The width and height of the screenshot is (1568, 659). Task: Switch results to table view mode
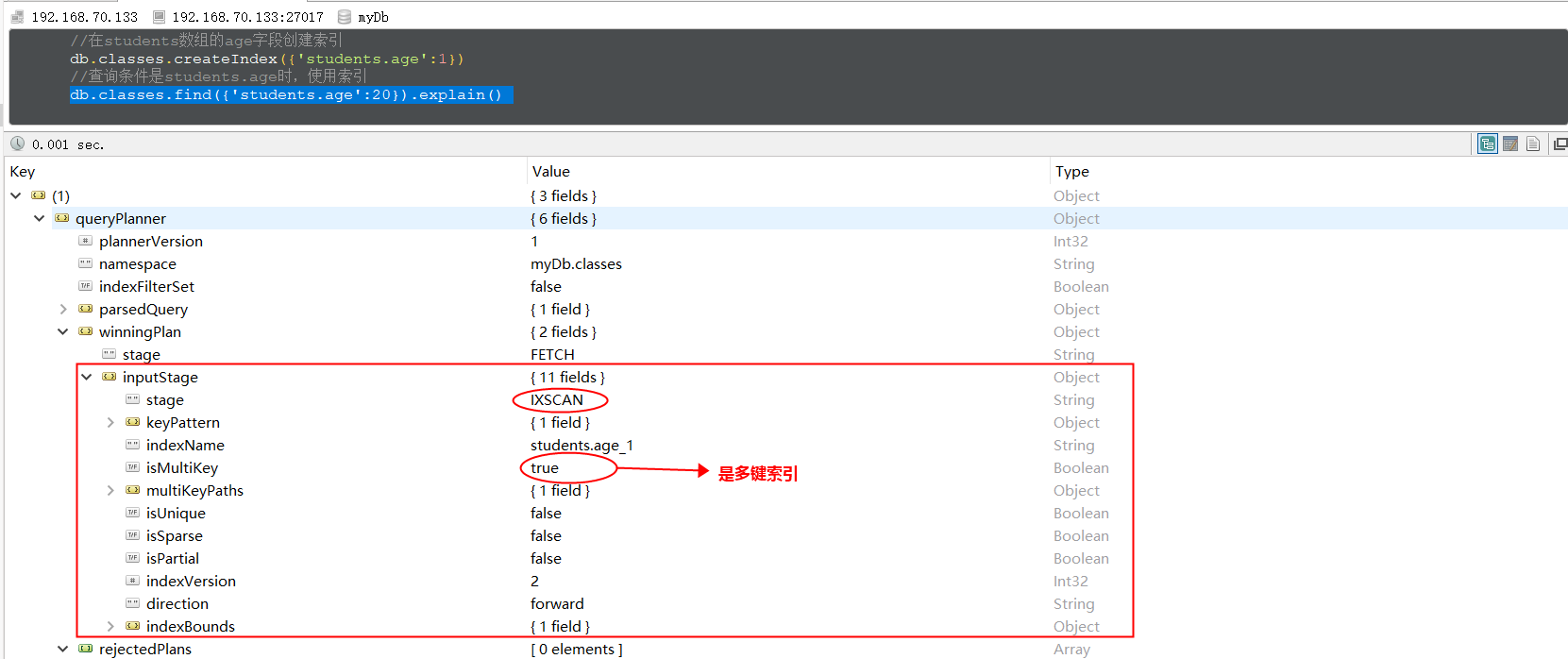click(1510, 144)
